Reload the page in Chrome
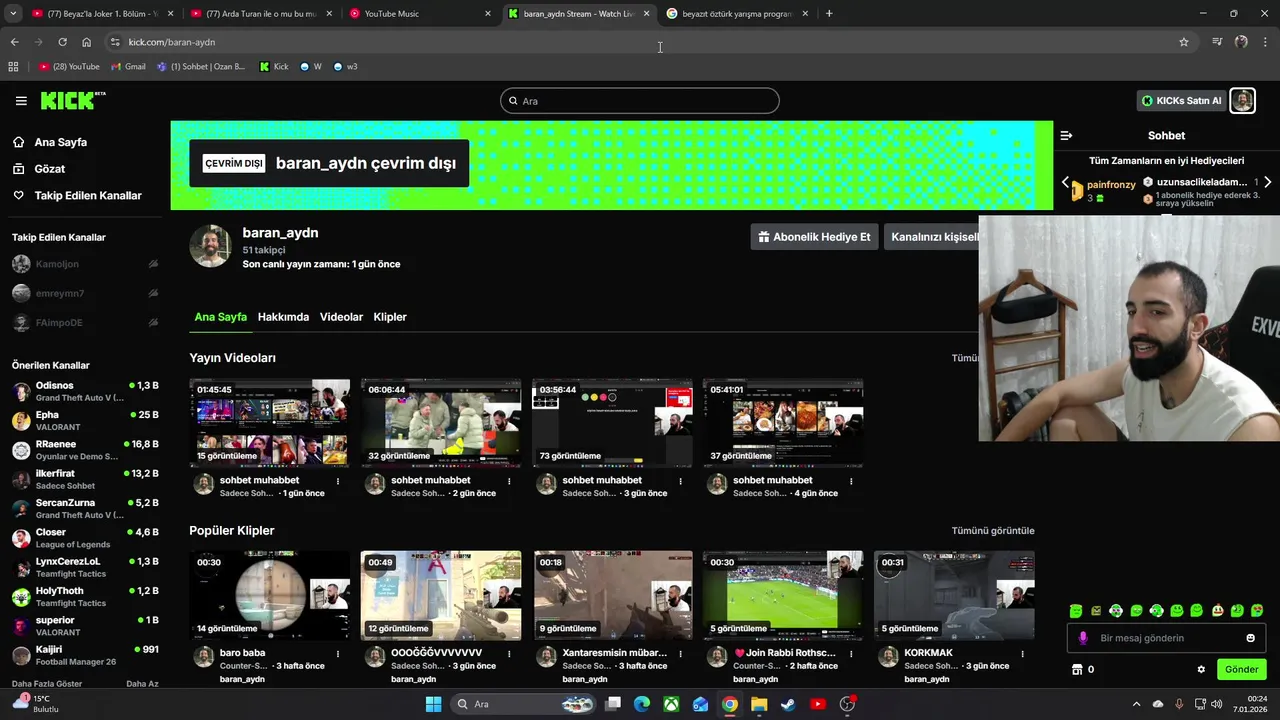 point(62,42)
